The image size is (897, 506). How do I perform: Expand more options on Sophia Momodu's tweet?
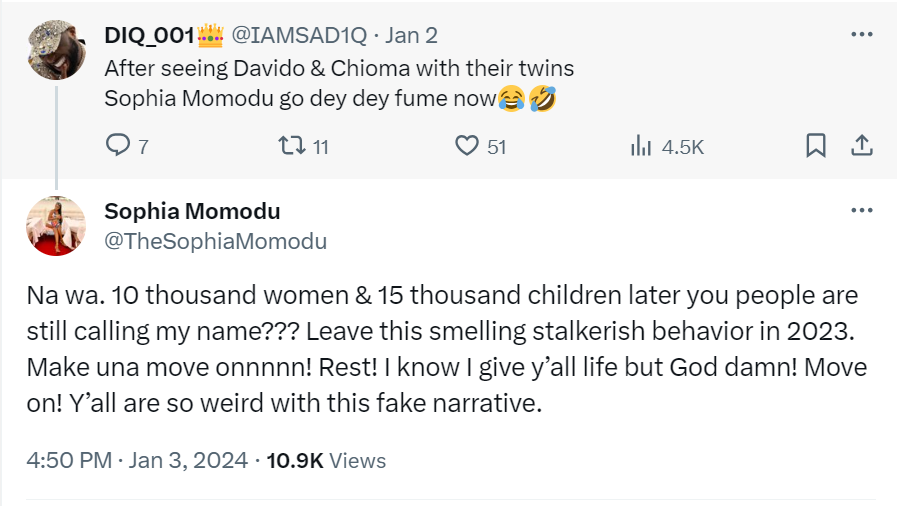point(861,211)
